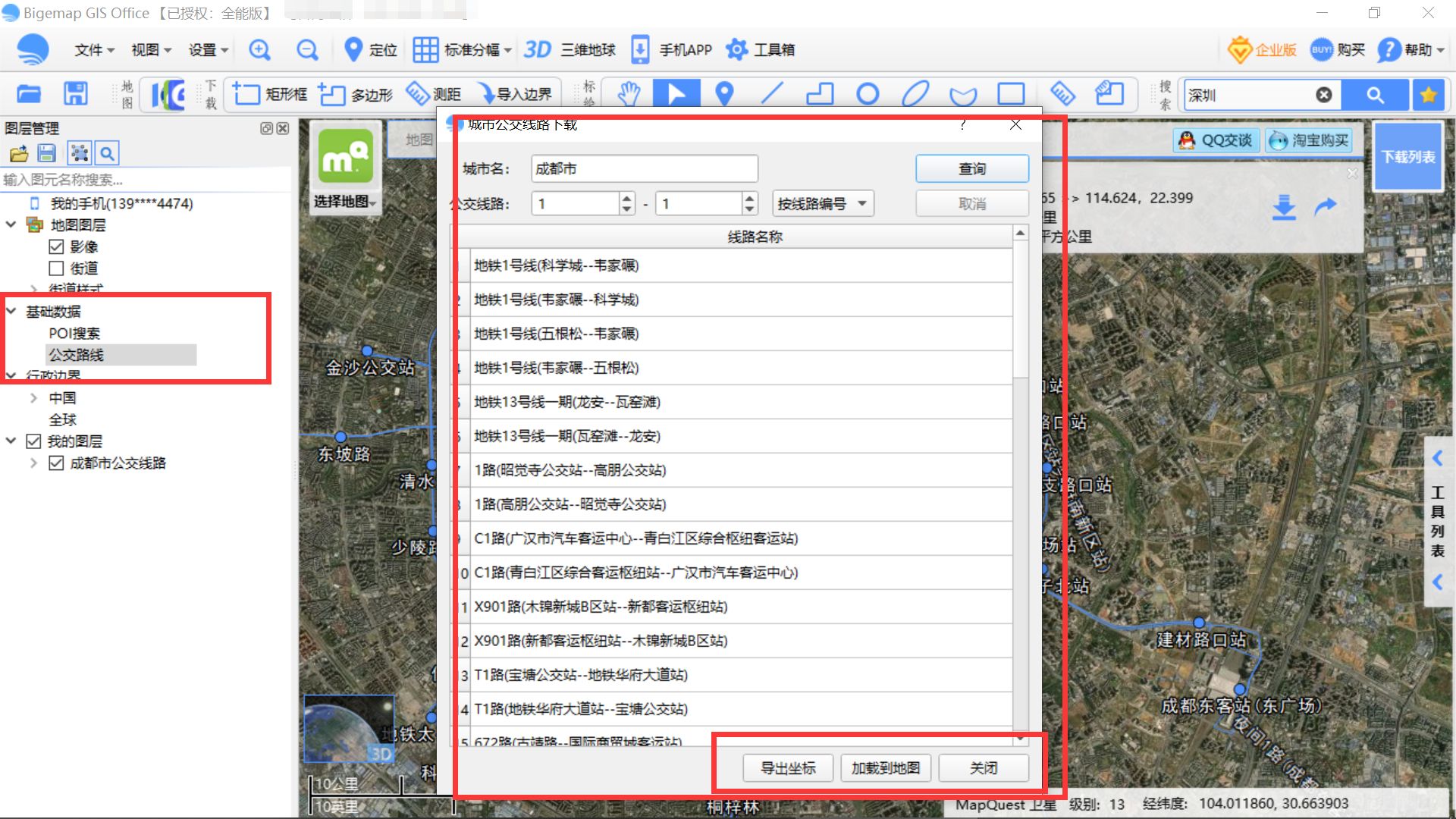
Task: Open the 手机APP option
Action: pyautogui.click(x=672, y=50)
